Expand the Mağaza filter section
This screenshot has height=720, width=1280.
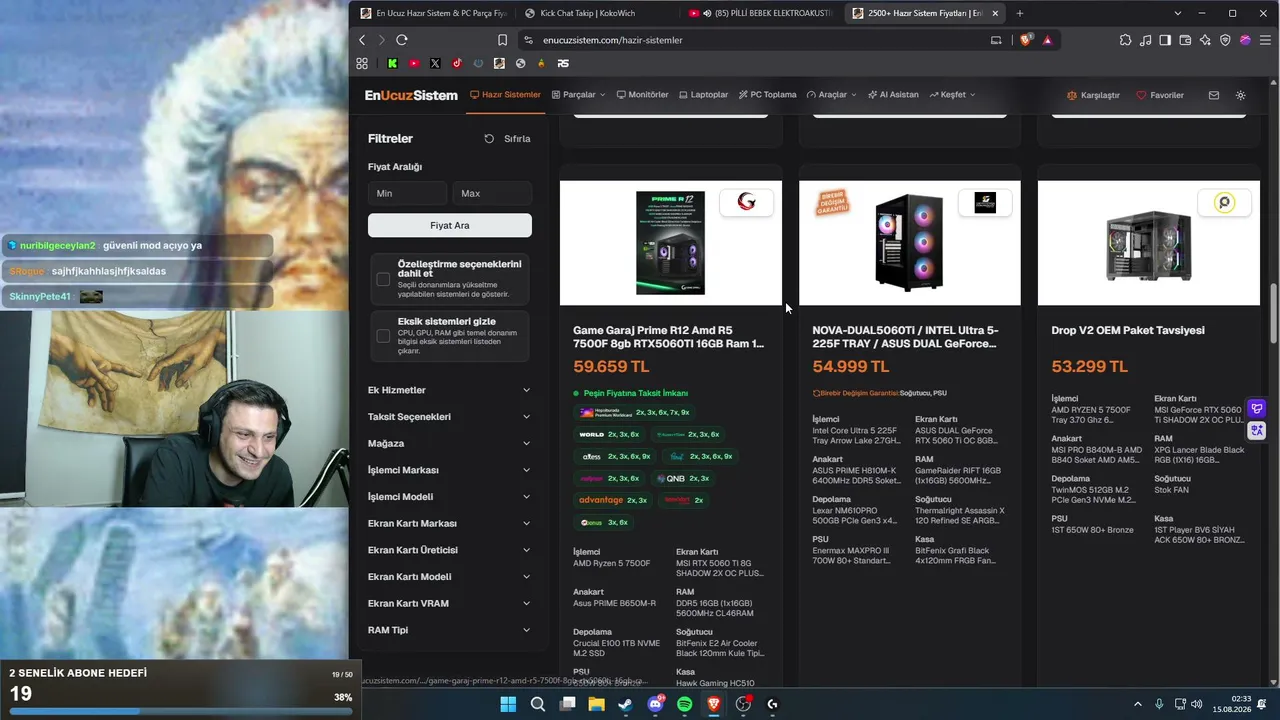point(449,443)
